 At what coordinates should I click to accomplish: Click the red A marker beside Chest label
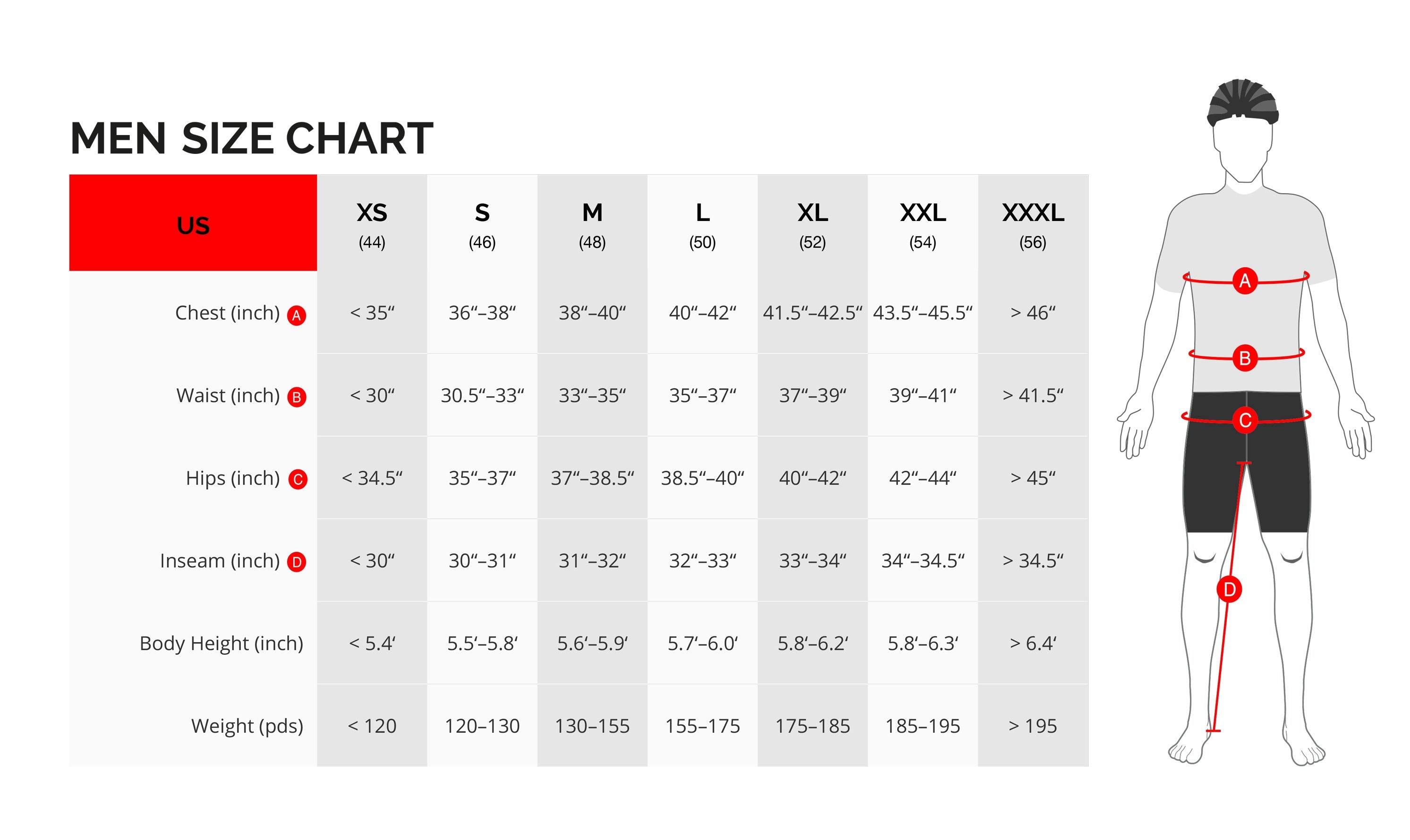[x=296, y=315]
